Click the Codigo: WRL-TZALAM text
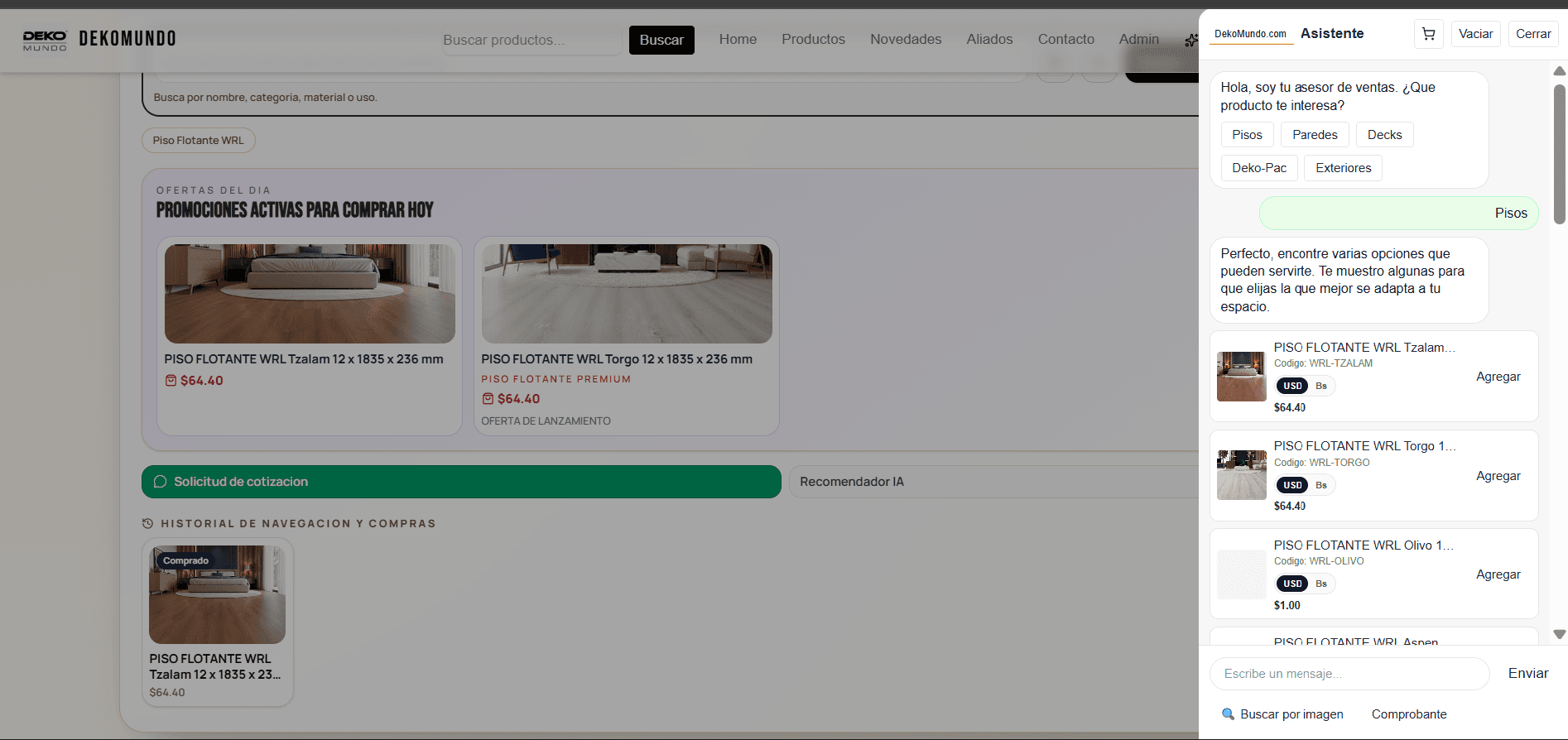Screen dimensions: 1568x740 click(1323, 363)
